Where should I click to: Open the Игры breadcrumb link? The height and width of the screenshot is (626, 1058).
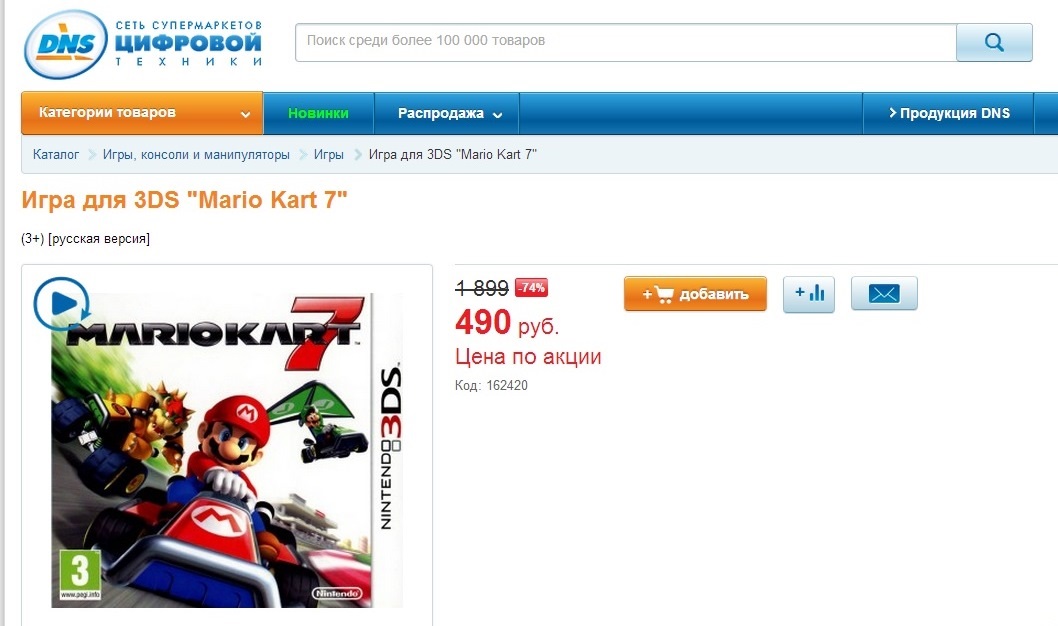[x=329, y=154]
